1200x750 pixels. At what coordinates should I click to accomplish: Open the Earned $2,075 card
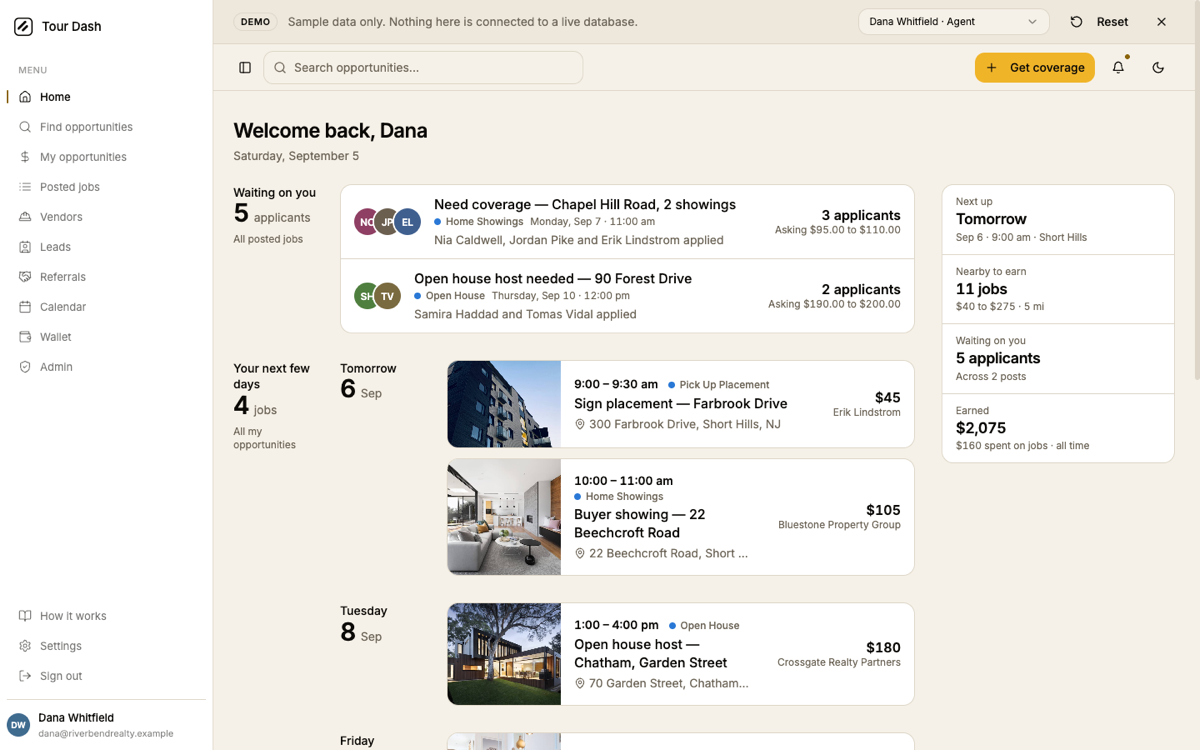[1058, 428]
